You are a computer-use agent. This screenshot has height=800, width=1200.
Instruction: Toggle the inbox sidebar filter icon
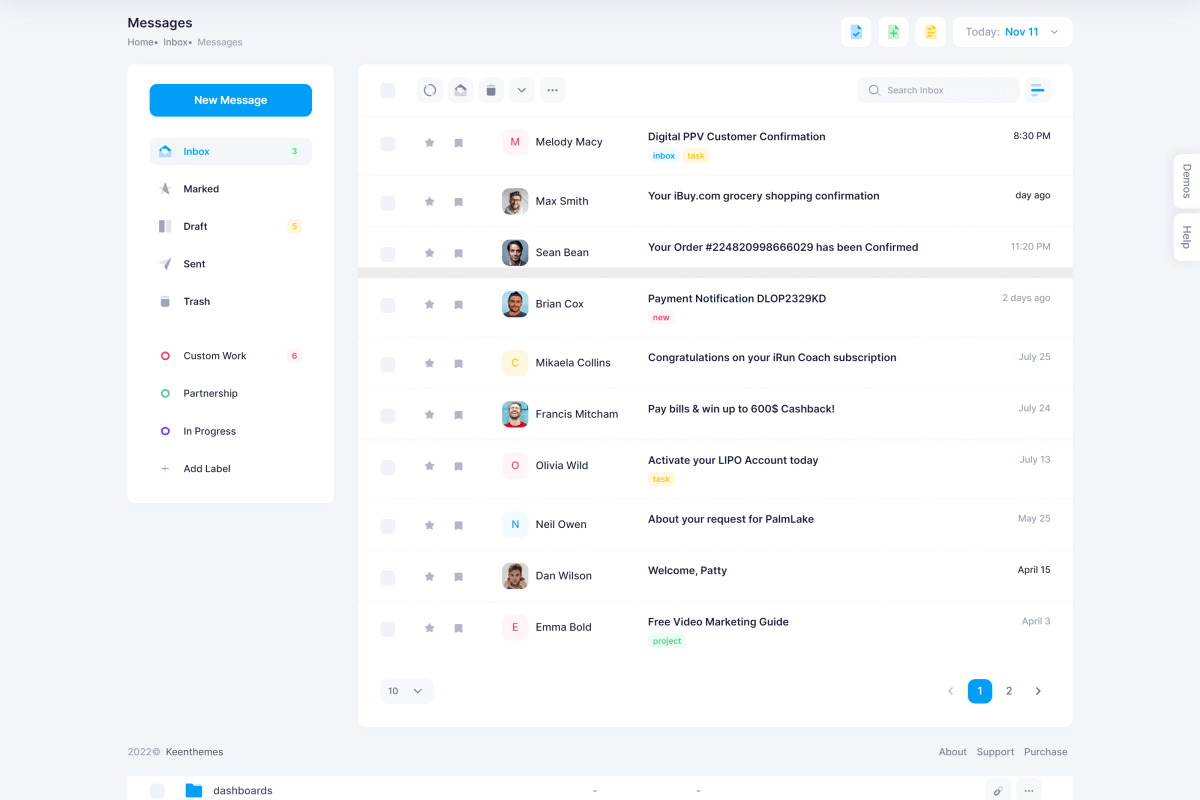(1037, 90)
